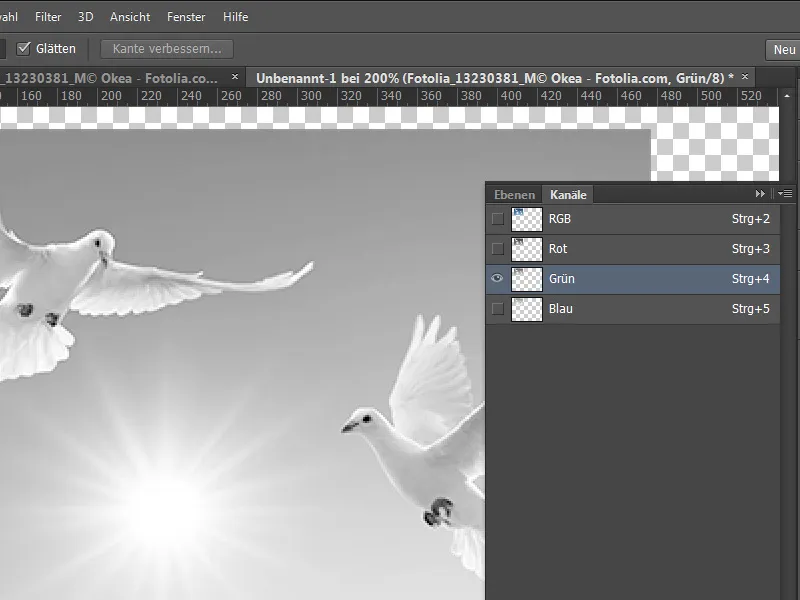
Task: Click the RGB channel thumbnail
Action: click(x=527, y=219)
